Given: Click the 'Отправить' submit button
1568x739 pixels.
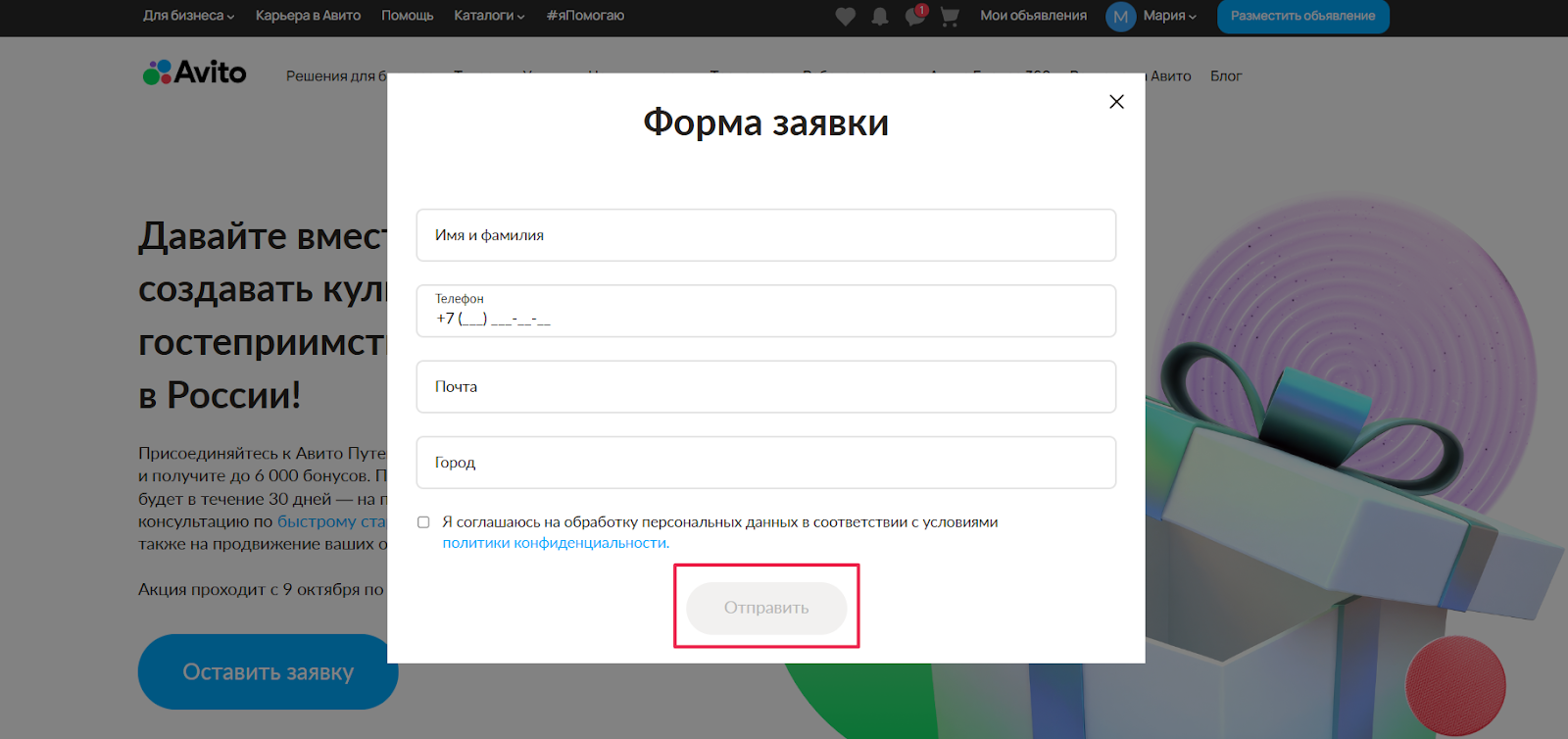Looking at the screenshot, I should (x=766, y=608).
